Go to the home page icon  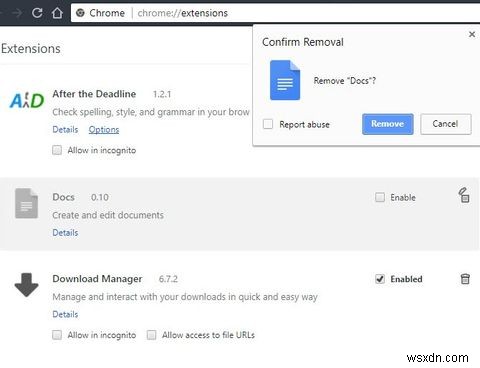(x=57, y=13)
